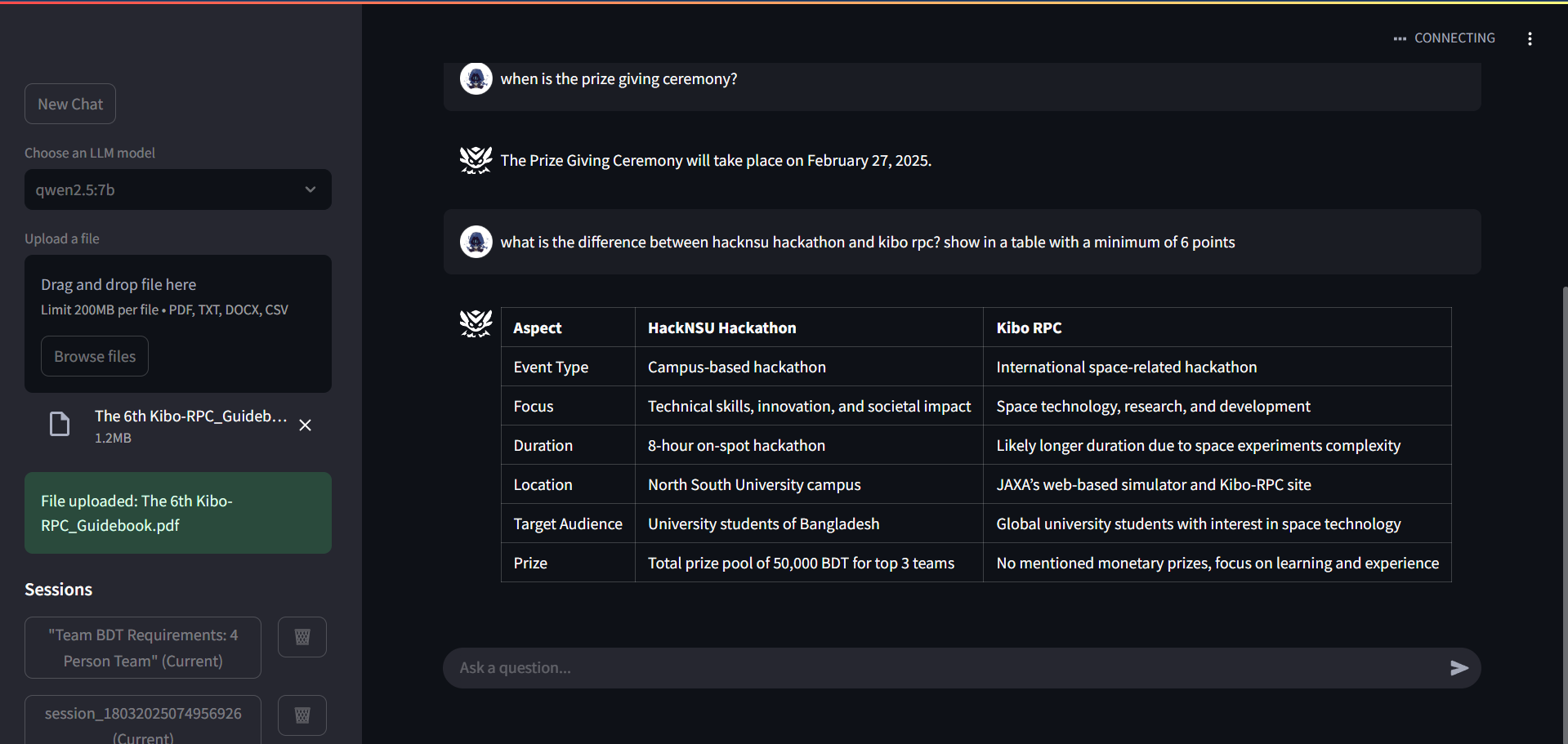Click the page scrollbar on the right
Viewport: 1568px width, 744px height.
tap(1564, 515)
